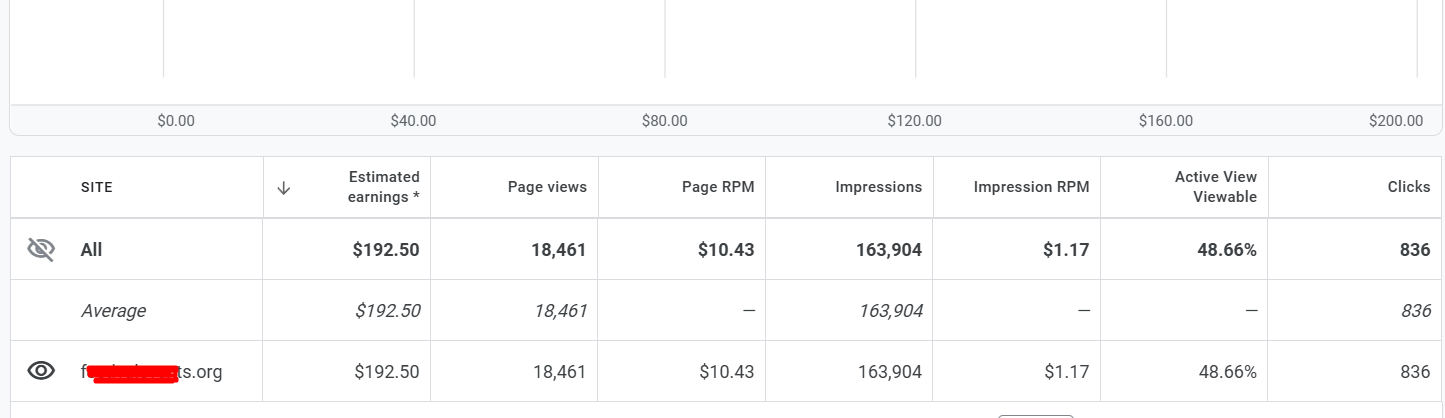Screen dimensions: 1445x418
Task: Toggle the crossed-out eye icon for All row
Action: 41,250
